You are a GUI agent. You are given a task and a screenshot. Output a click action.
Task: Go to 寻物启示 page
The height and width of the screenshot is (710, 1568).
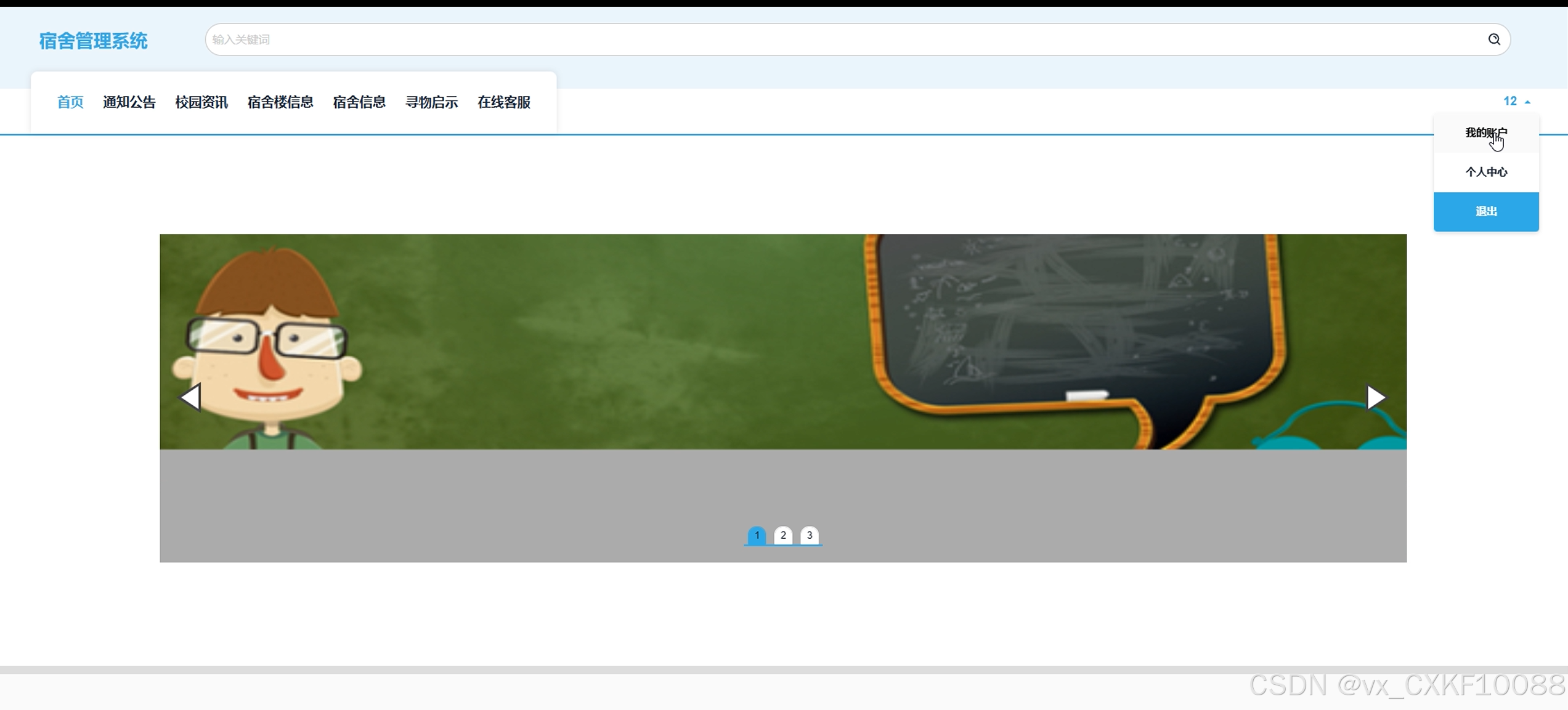point(431,102)
